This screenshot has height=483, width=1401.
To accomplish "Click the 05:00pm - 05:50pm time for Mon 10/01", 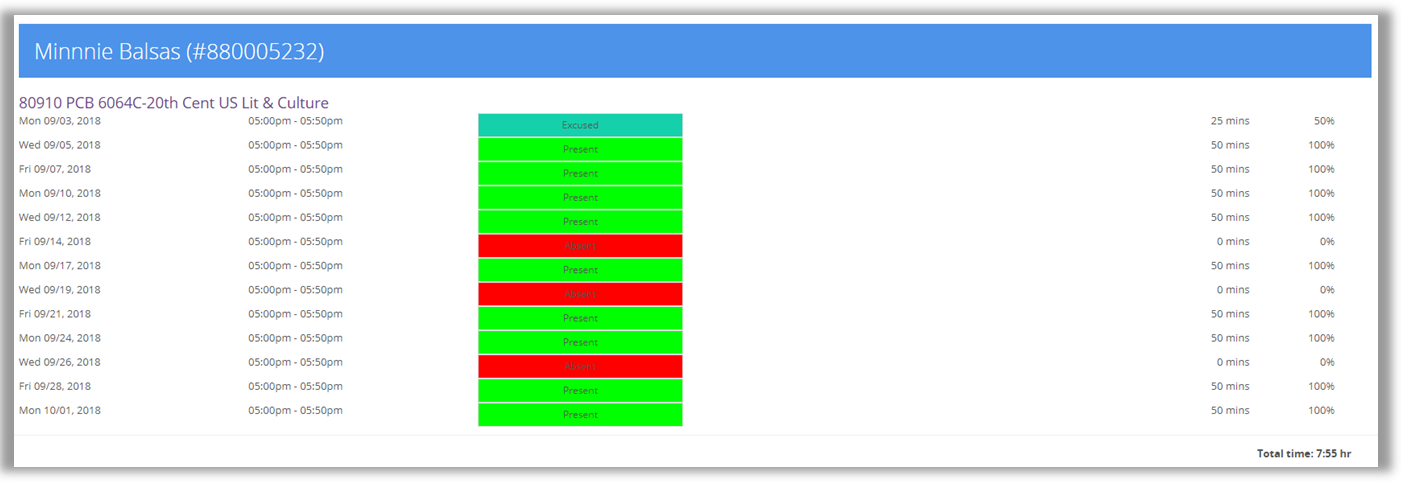I will (295, 410).
